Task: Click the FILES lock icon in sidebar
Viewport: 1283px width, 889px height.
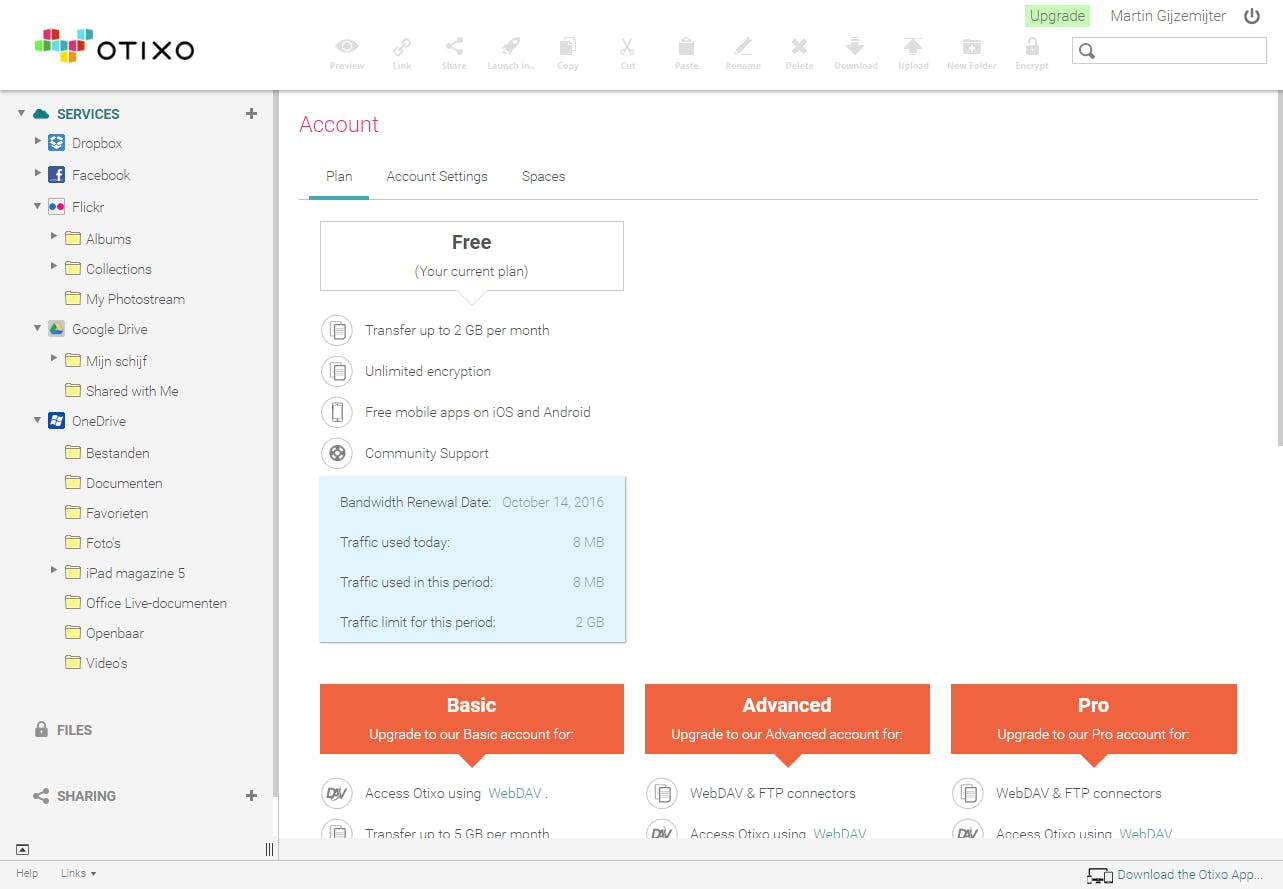Action: [x=41, y=730]
